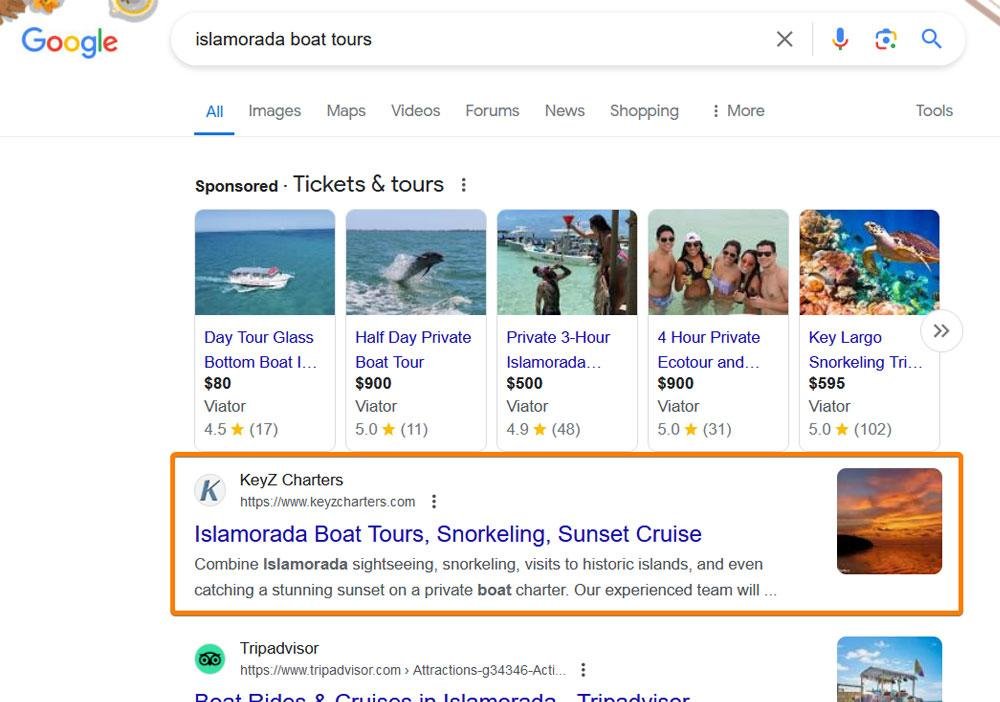The height and width of the screenshot is (702, 1000).
Task: Clear the search query with X icon
Action: point(785,39)
